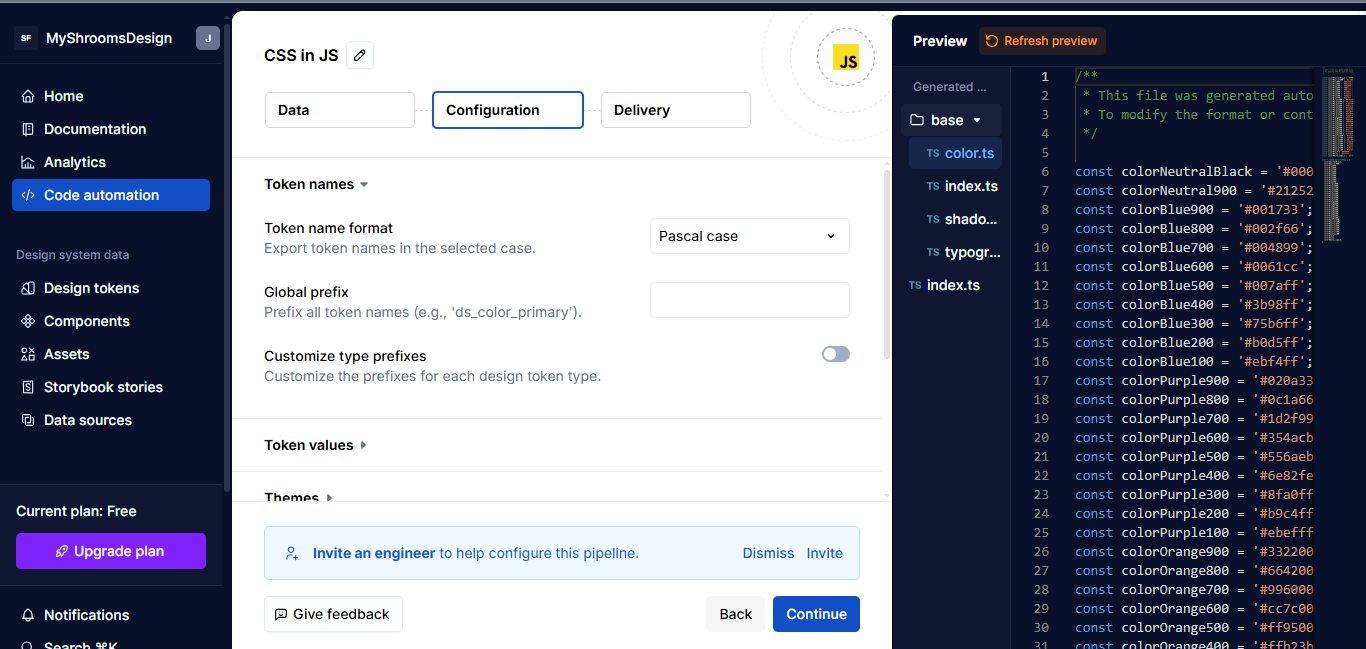
Task: Edit the pipeline name with the pencil icon
Action: [360, 55]
